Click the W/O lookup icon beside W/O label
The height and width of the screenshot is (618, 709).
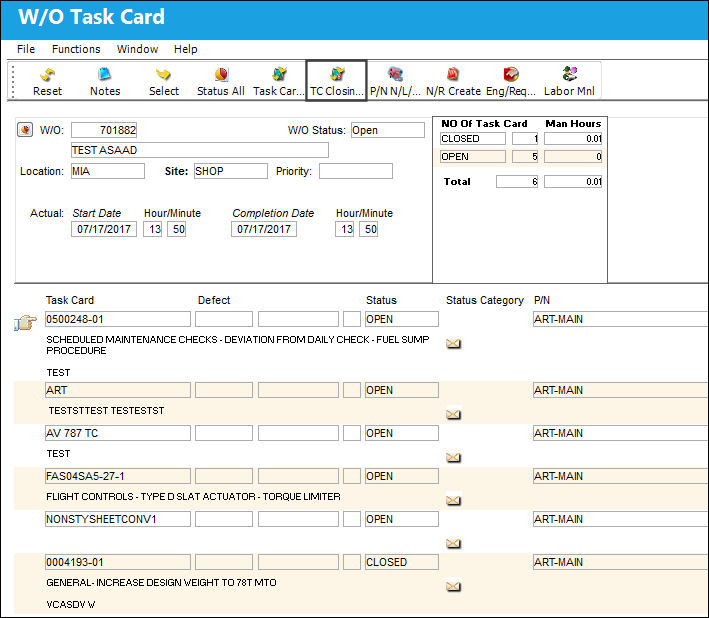point(25,130)
